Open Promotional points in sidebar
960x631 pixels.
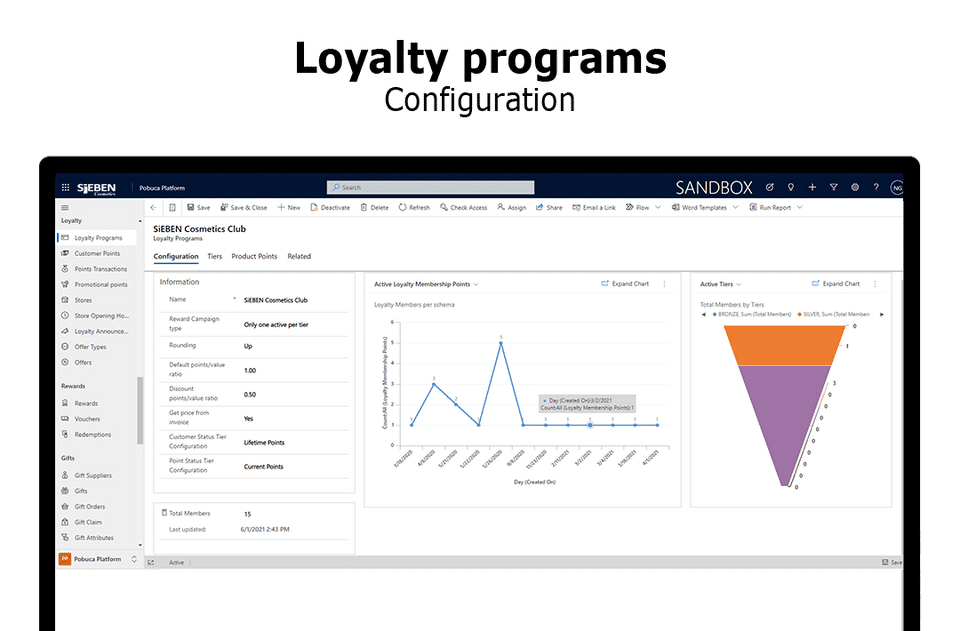point(98,285)
